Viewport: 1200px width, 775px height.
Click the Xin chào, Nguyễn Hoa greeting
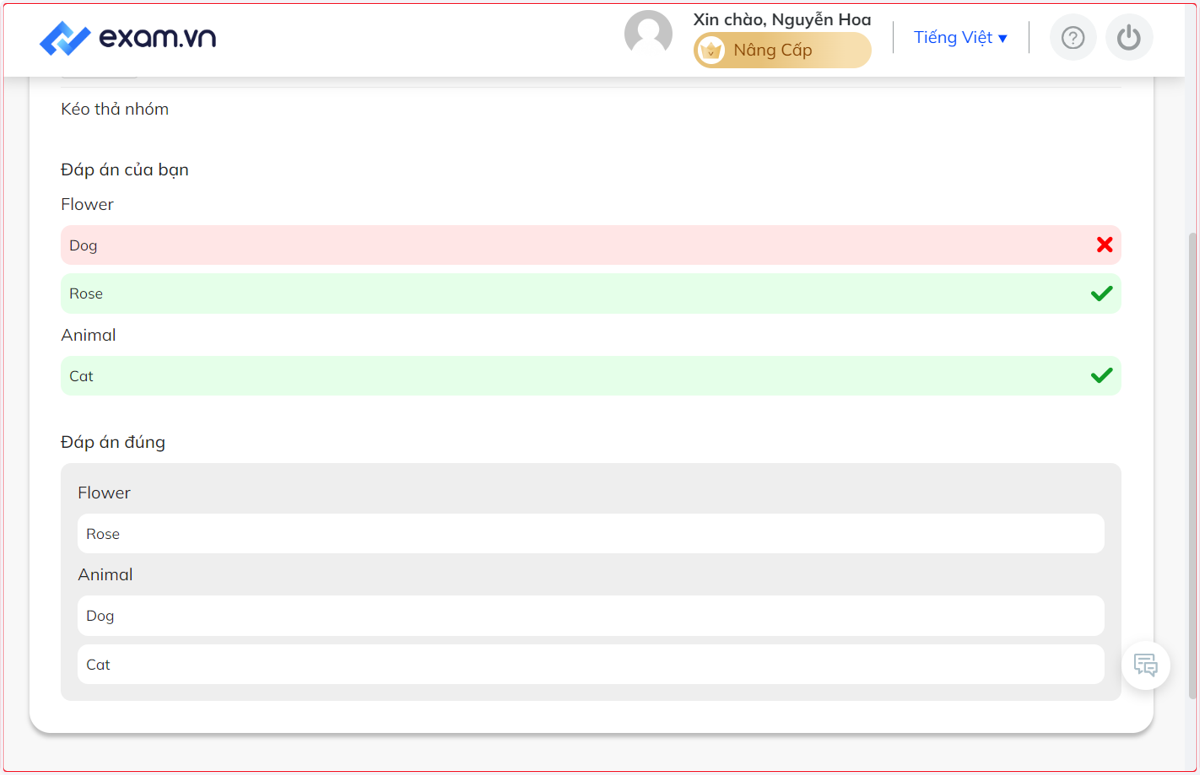(782, 20)
